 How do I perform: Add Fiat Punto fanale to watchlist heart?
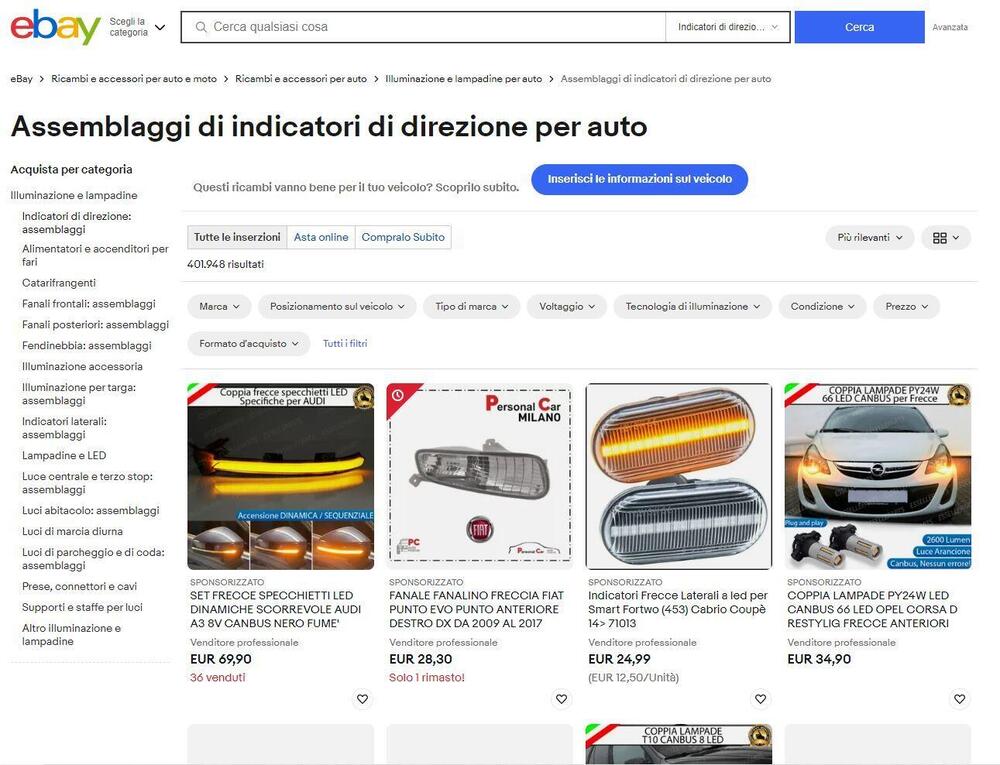(x=561, y=699)
